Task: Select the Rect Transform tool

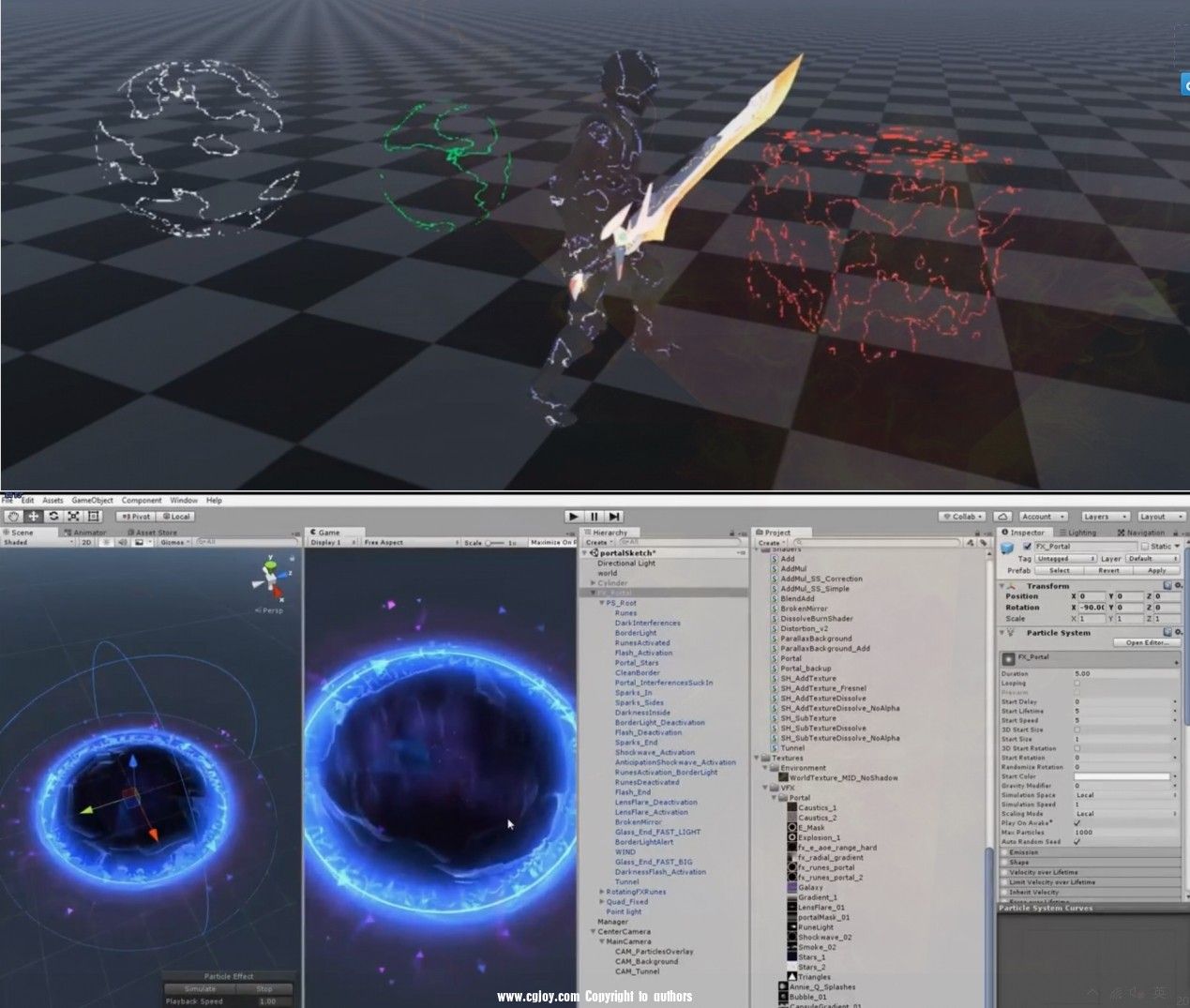Action: (x=93, y=516)
